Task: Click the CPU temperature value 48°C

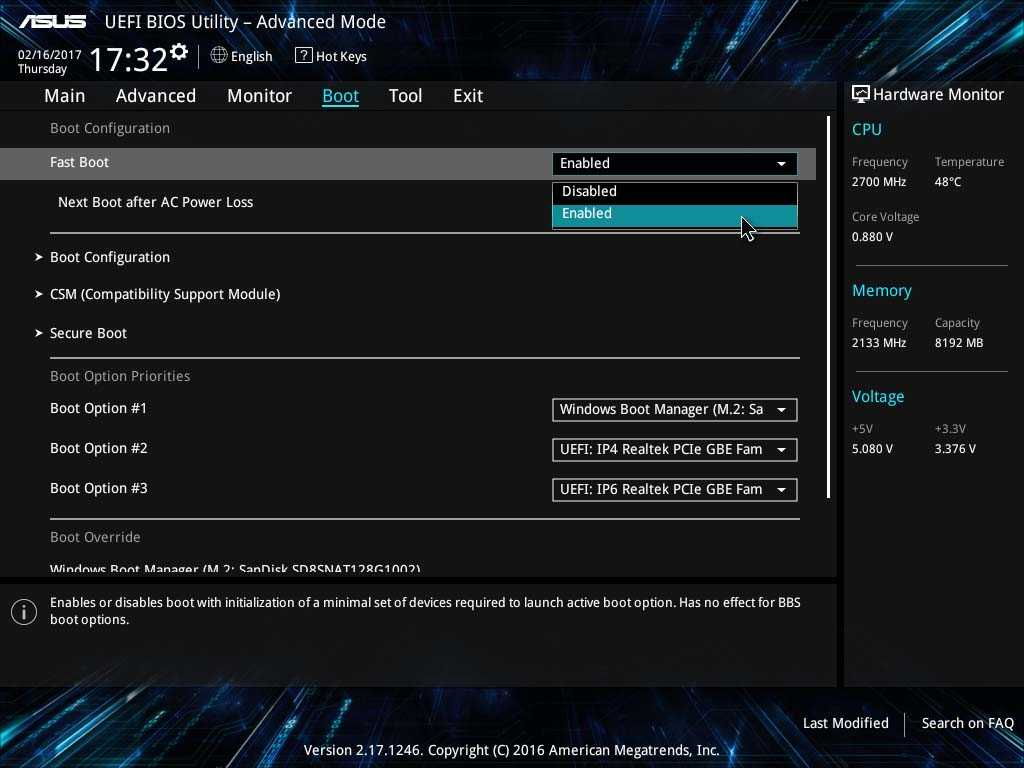Action: [x=948, y=182]
